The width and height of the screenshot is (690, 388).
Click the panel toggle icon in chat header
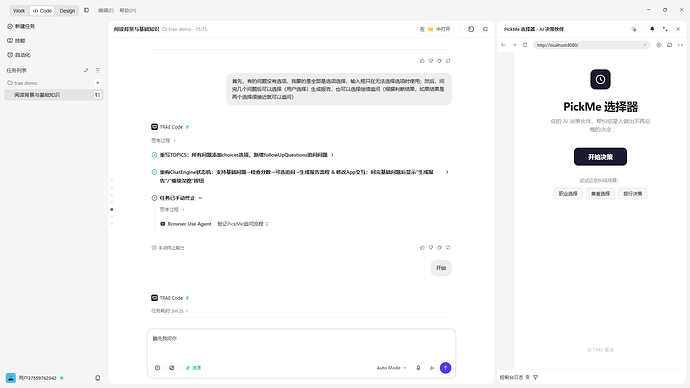485,29
